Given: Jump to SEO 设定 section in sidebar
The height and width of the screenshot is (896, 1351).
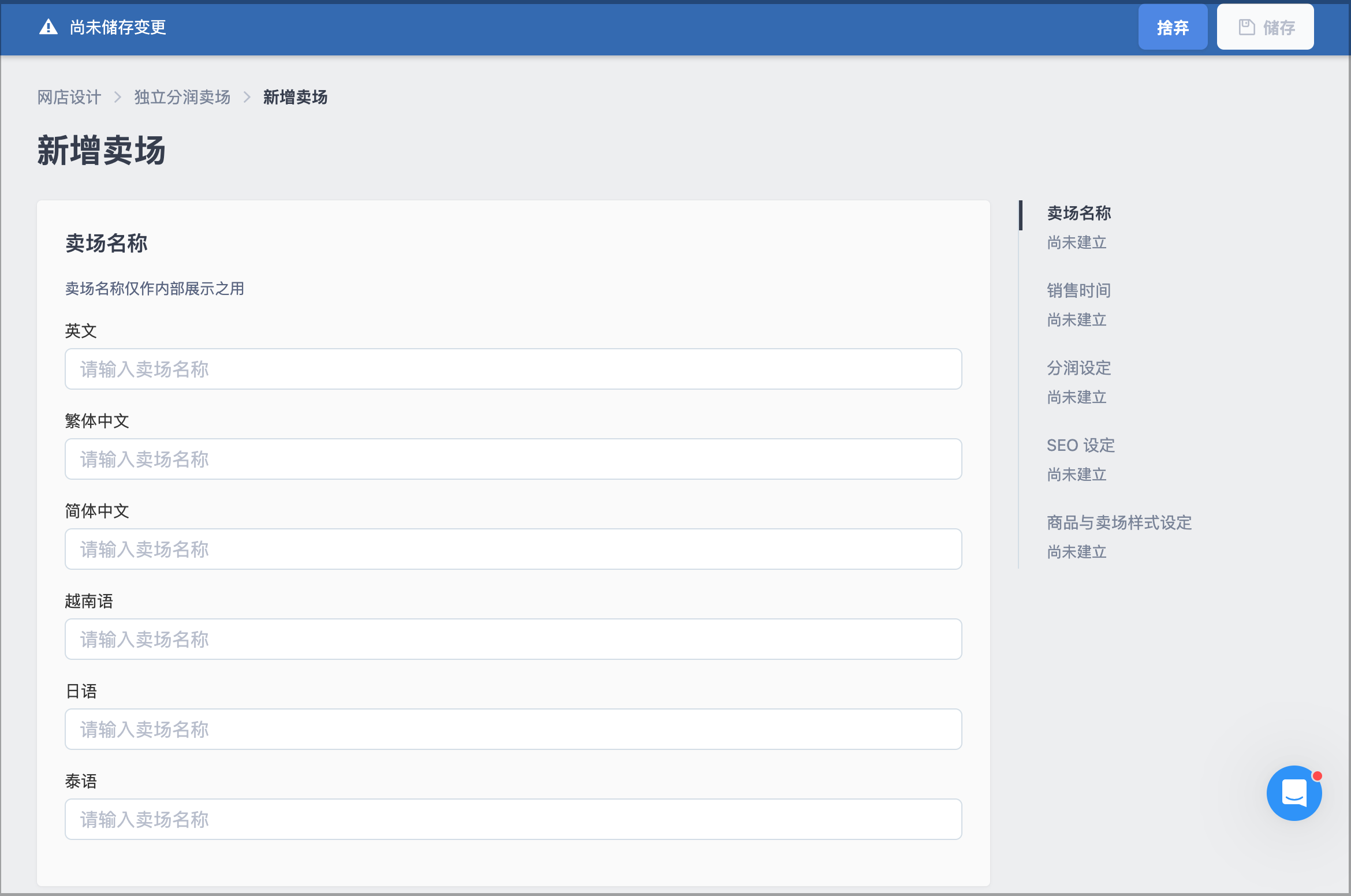Looking at the screenshot, I should coord(1081,445).
